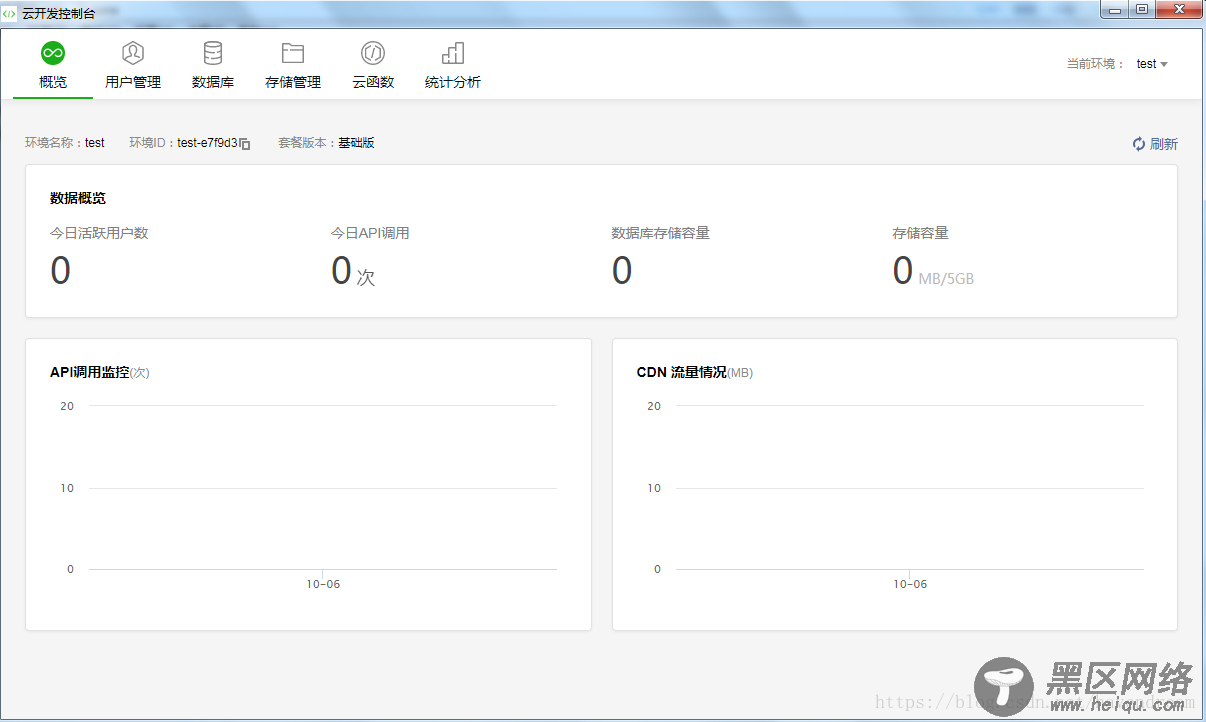The height and width of the screenshot is (722, 1206).
Task: Click the app icon in title bar
Action: (x=9, y=13)
